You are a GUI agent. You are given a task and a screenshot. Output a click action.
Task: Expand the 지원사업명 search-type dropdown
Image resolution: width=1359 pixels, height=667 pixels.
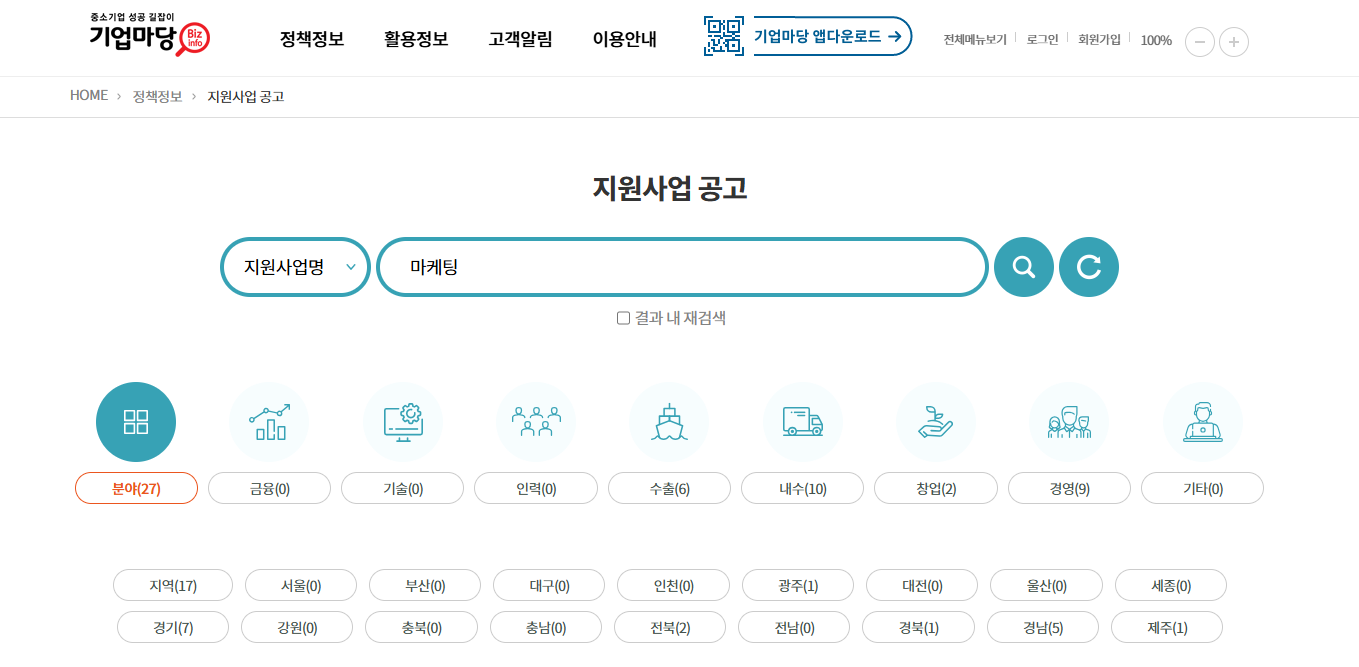[296, 267]
